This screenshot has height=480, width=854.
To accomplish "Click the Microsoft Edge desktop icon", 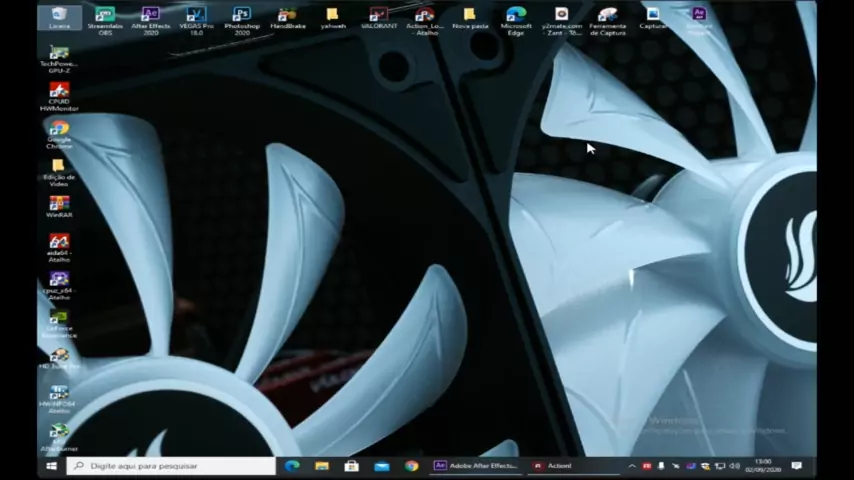I will 516,17.
